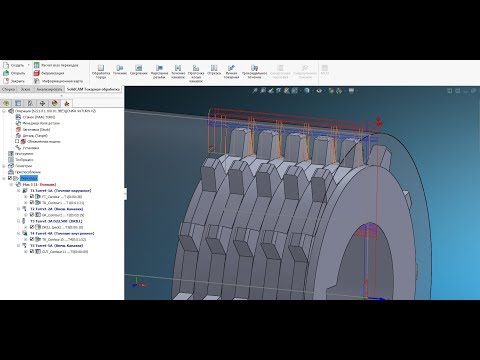This screenshot has height=360, width=480.
Task: Open the ConfigurationManager panel tab
Action: tap(30, 103)
